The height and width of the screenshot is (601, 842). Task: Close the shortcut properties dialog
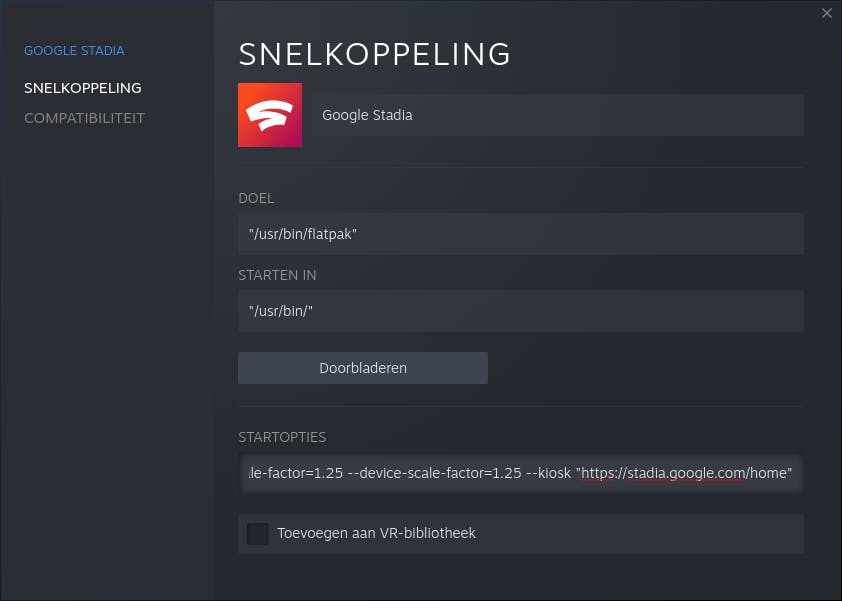point(826,13)
